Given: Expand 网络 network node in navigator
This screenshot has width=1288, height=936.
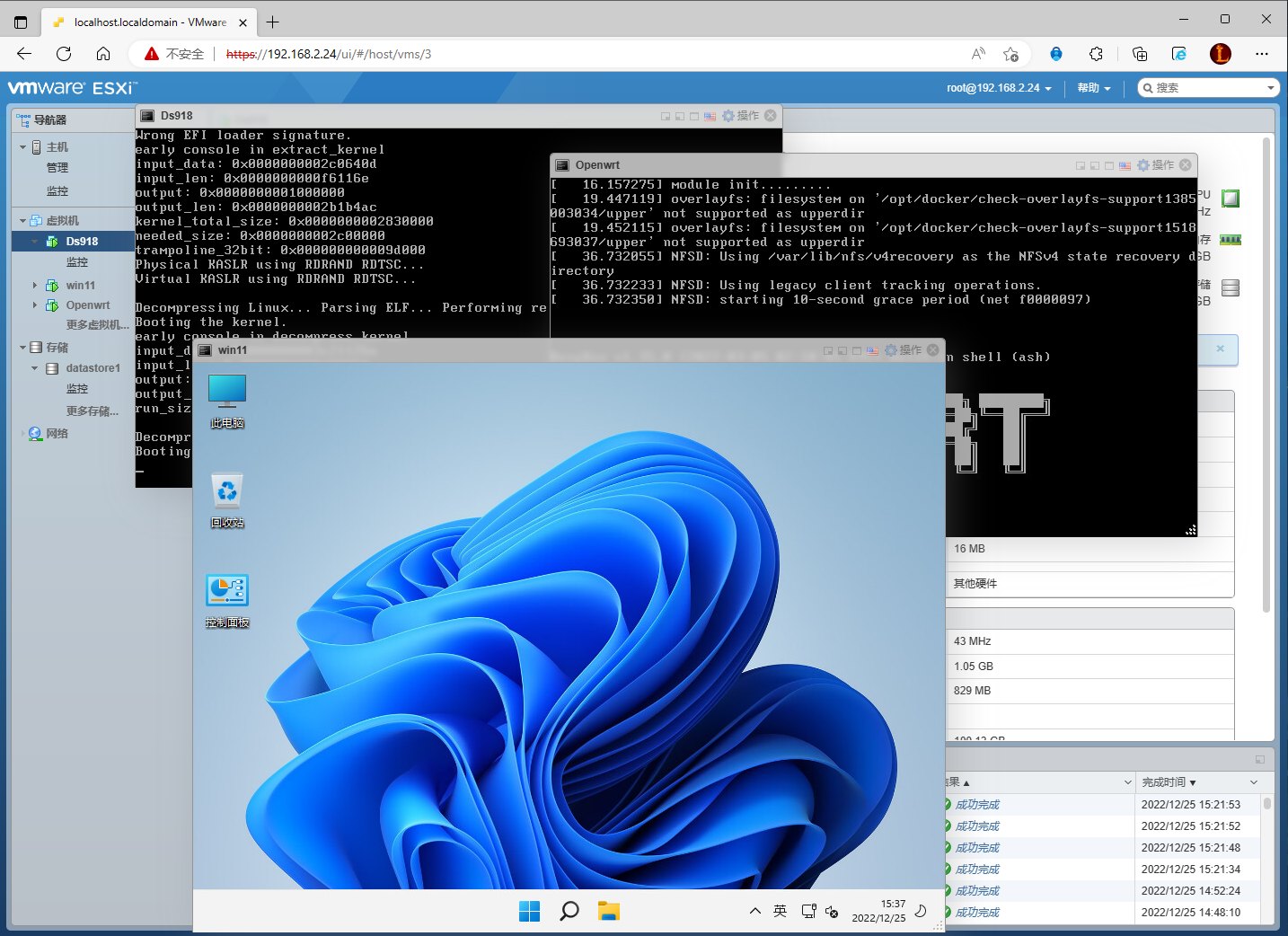Looking at the screenshot, I should (x=23, y=433).
